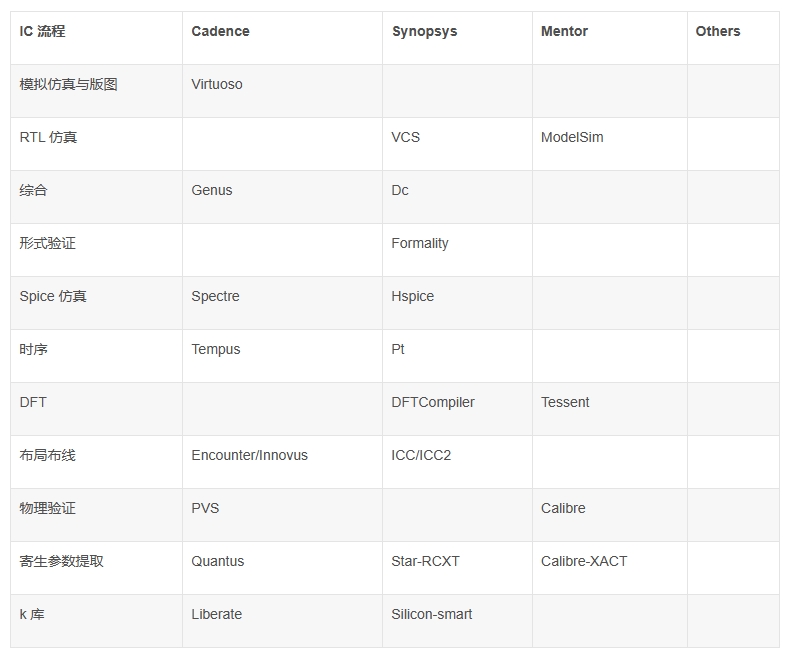The width and height of the screenshot is (793, 656).
Task: Click the Mentor column header
Action: coord(564,31)
